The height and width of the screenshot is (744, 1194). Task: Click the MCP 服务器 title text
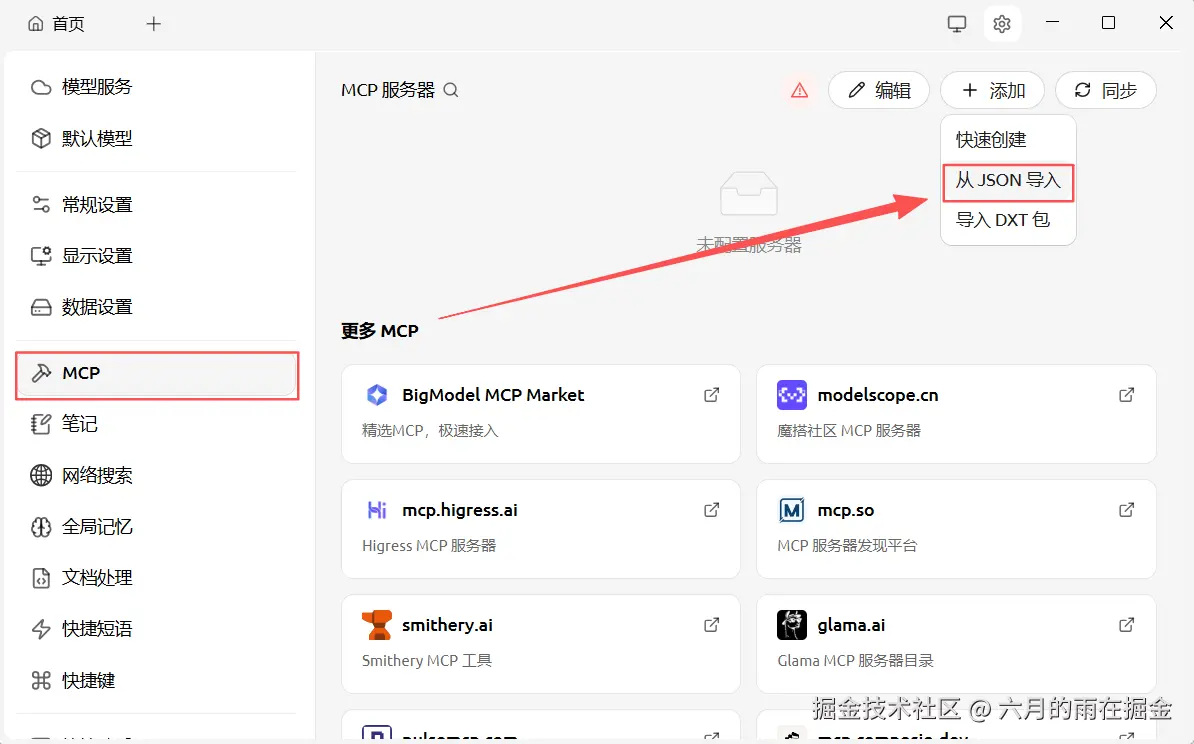(388, 90)
